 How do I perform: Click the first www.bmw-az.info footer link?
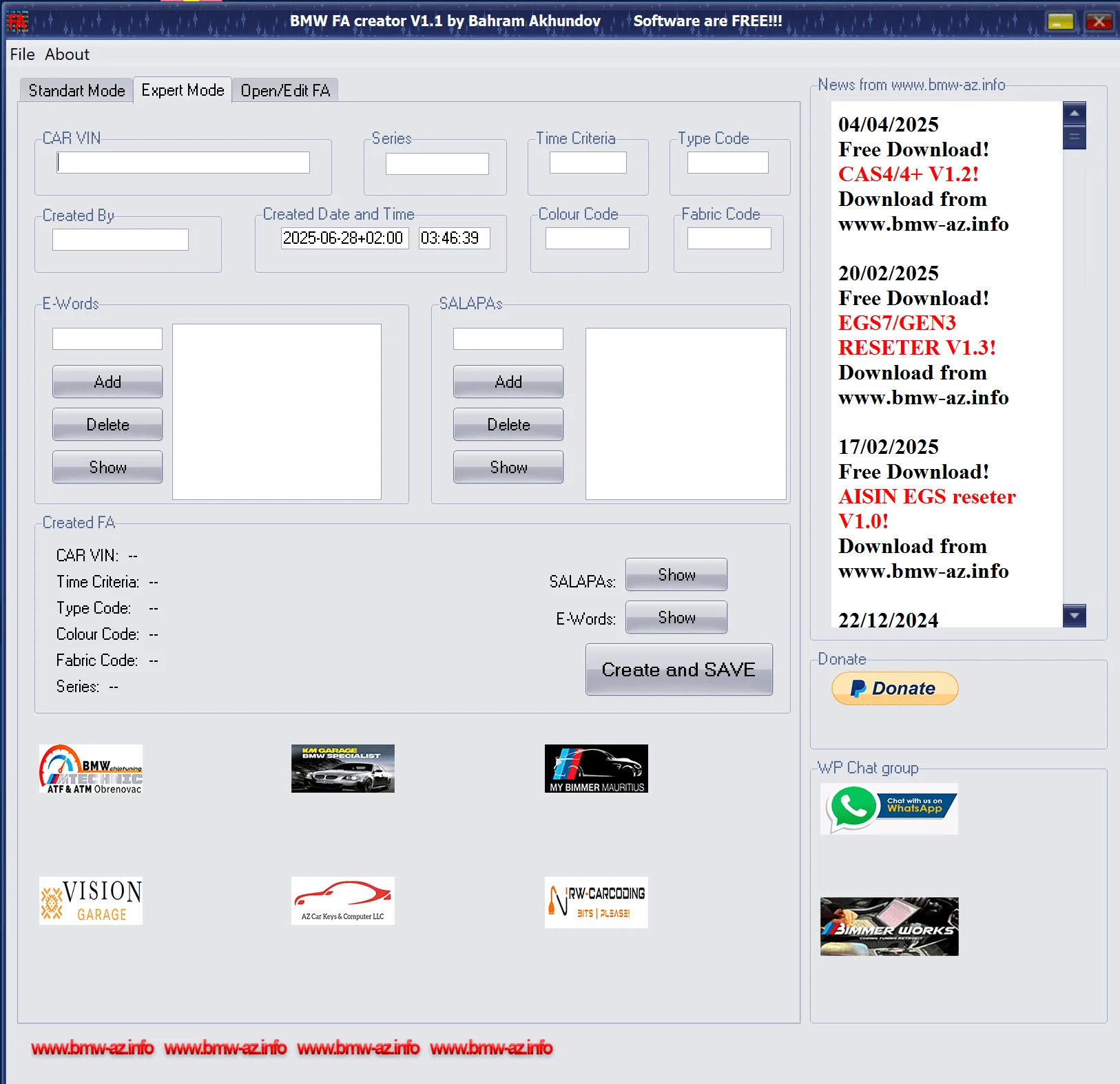(92, 1048)
